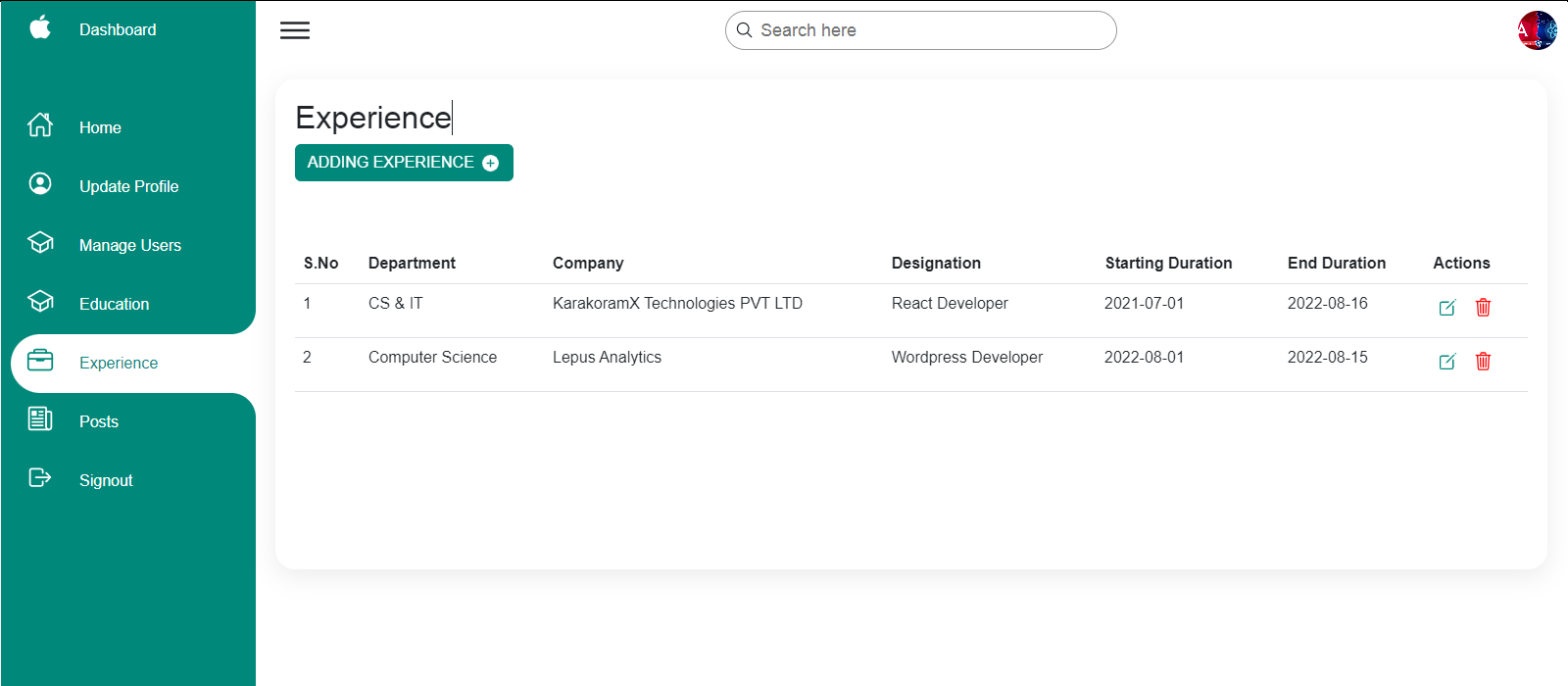Select the Lepus Analytics company cell
Image resolution: width=1568 pixels, height=686 pixels.
pos(607,357)
